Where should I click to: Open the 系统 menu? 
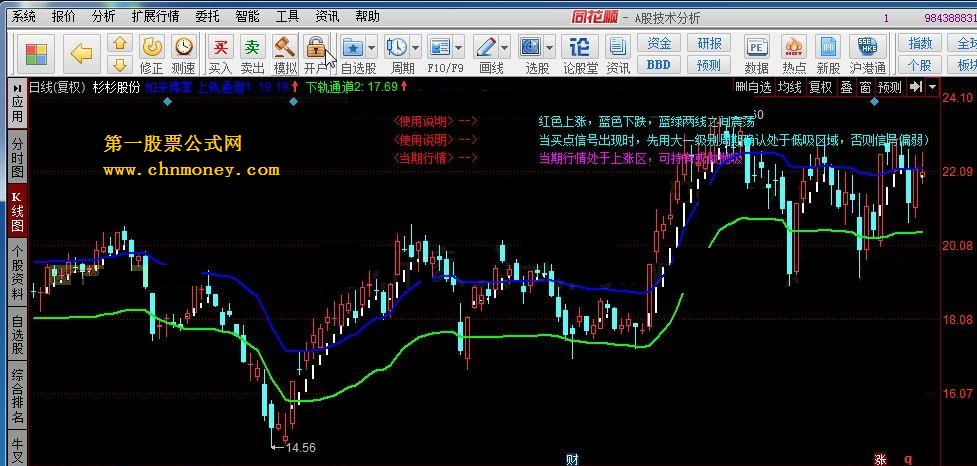24,17
